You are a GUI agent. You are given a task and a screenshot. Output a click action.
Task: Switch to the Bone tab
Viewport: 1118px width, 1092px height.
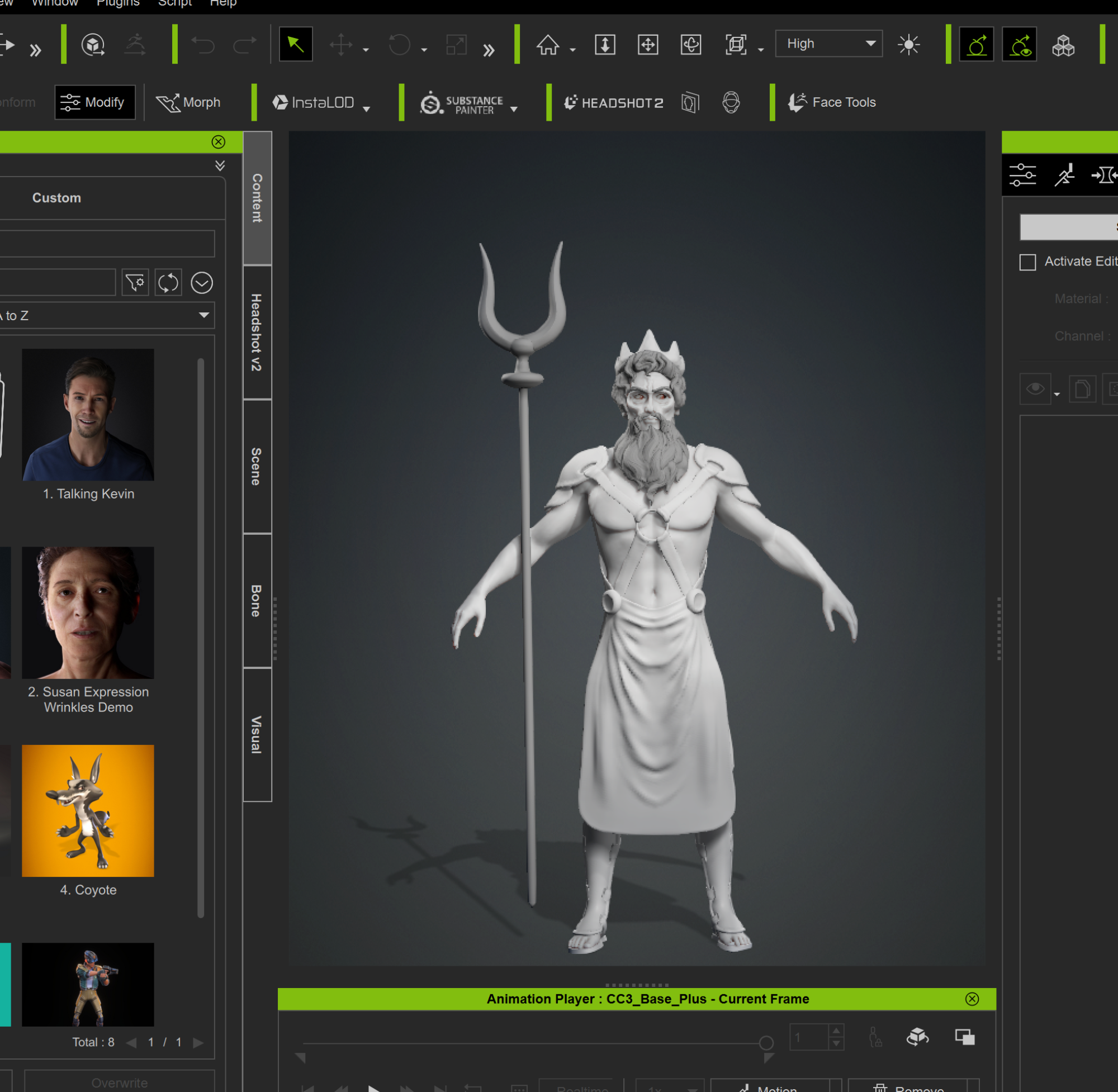(x=257, y=600)
